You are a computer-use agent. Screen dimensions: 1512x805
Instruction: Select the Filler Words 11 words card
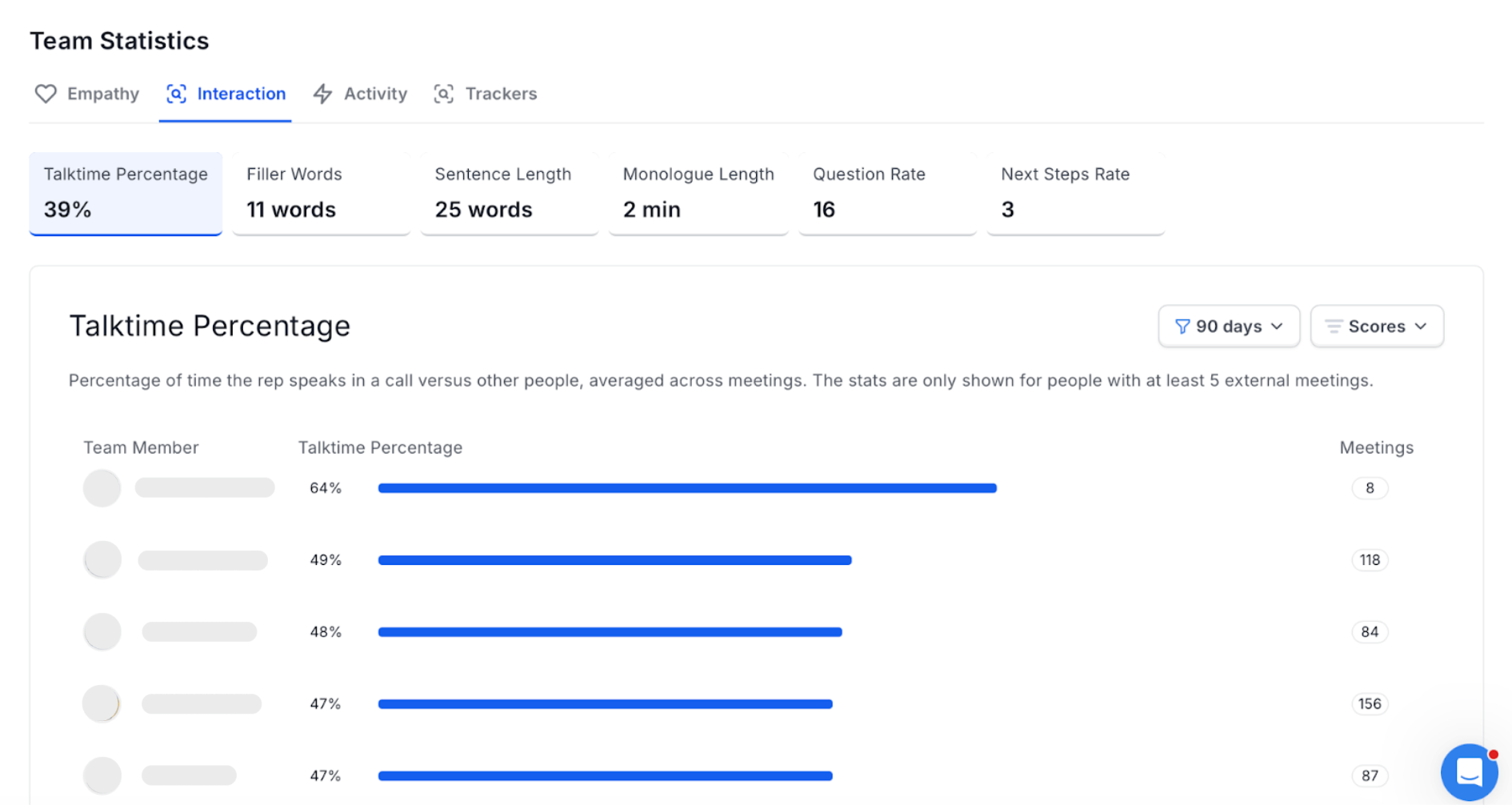(x=321, y=194)
